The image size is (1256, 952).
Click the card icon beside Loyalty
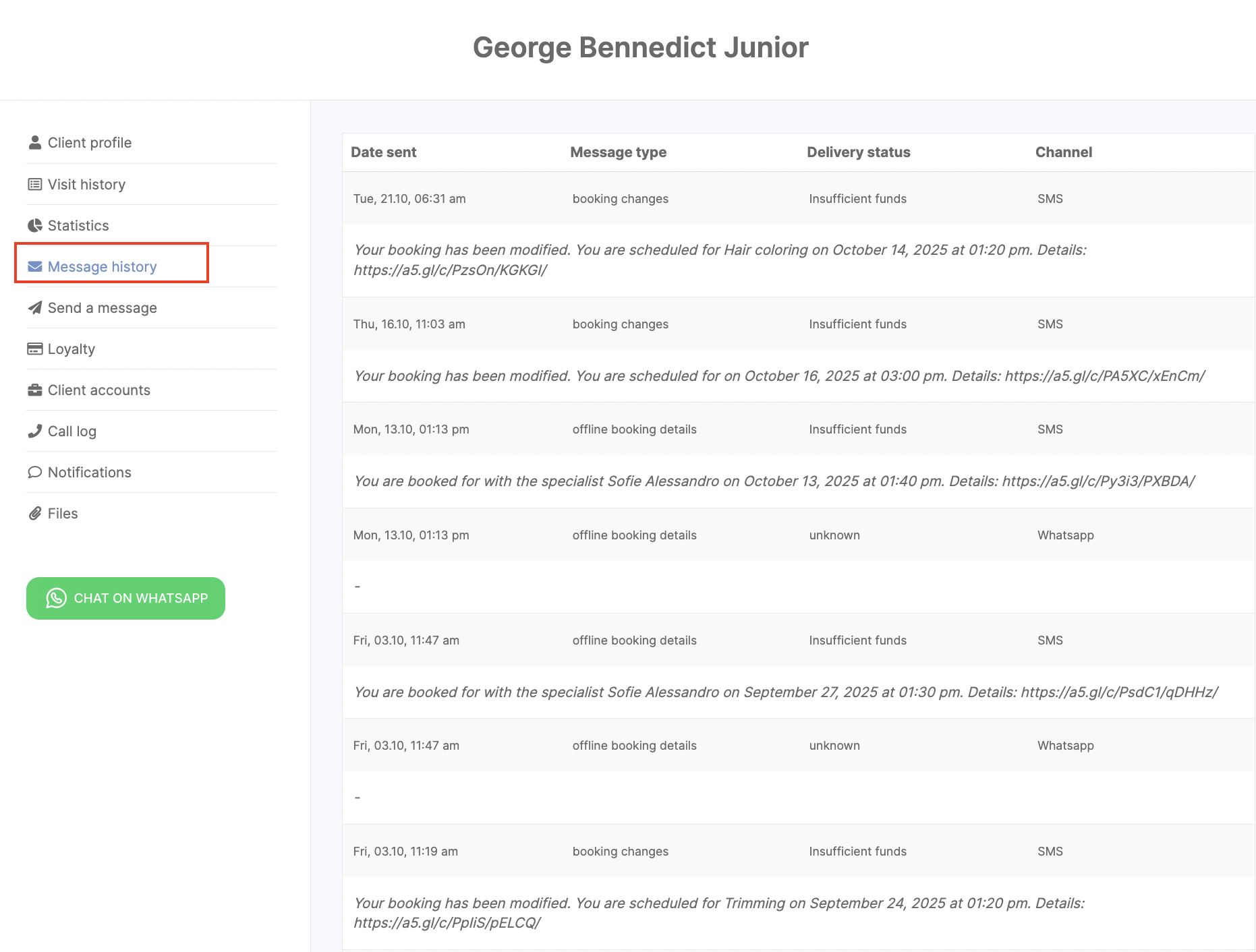coord(35,349)
